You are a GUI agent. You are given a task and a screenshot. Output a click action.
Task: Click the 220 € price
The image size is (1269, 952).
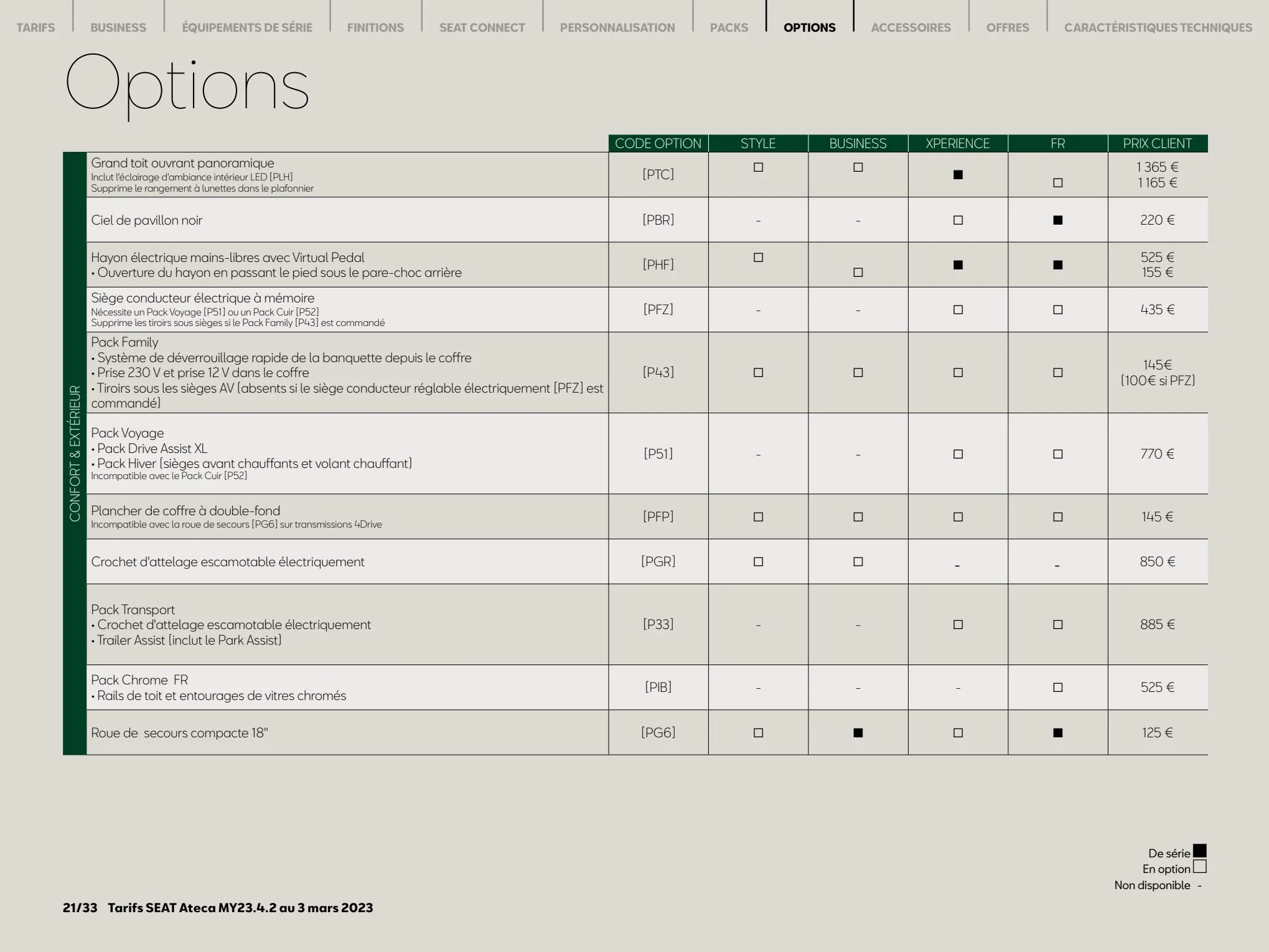tap(1158, 220)
